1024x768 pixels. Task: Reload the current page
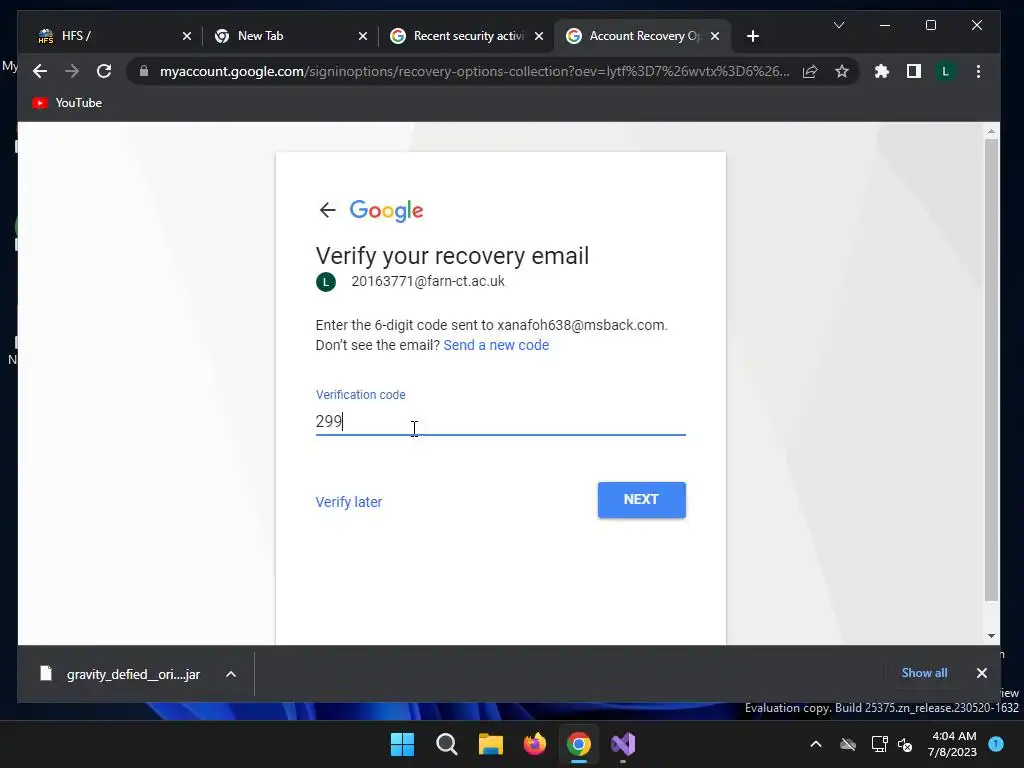[104, 71]
